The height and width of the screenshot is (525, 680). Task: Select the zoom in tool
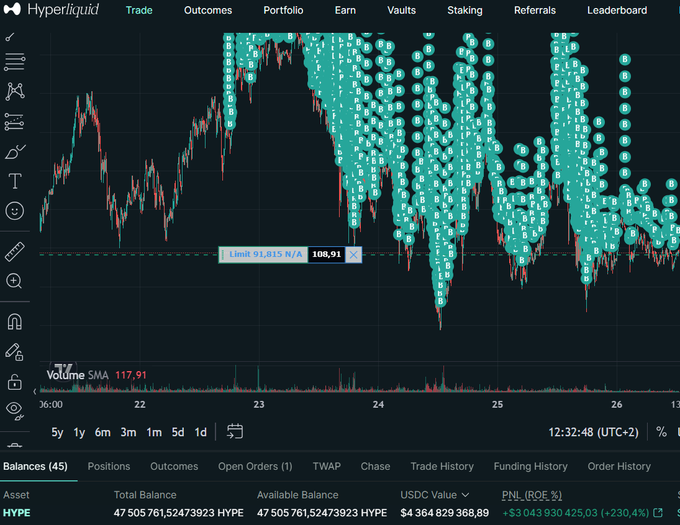(x=14, y=281)
